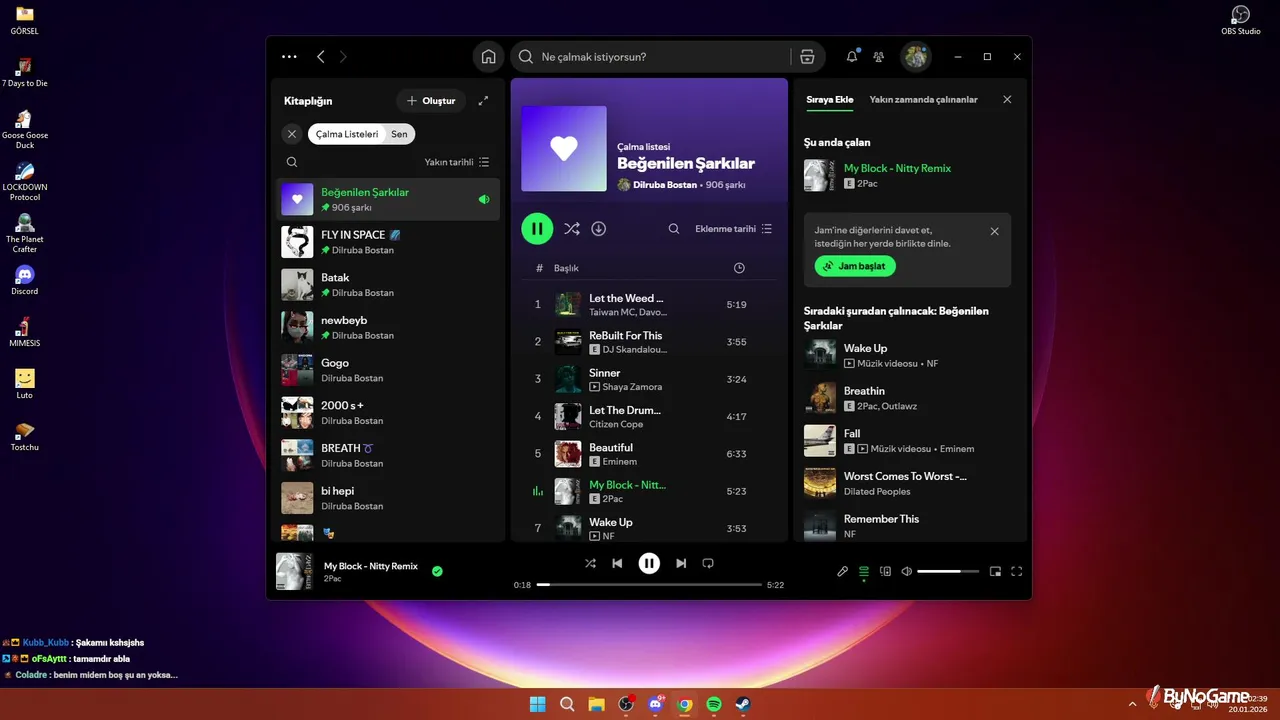Play track ReBuilt For This
The width and height of the screenshot is (1280, 720).
(x=648, y=342)
